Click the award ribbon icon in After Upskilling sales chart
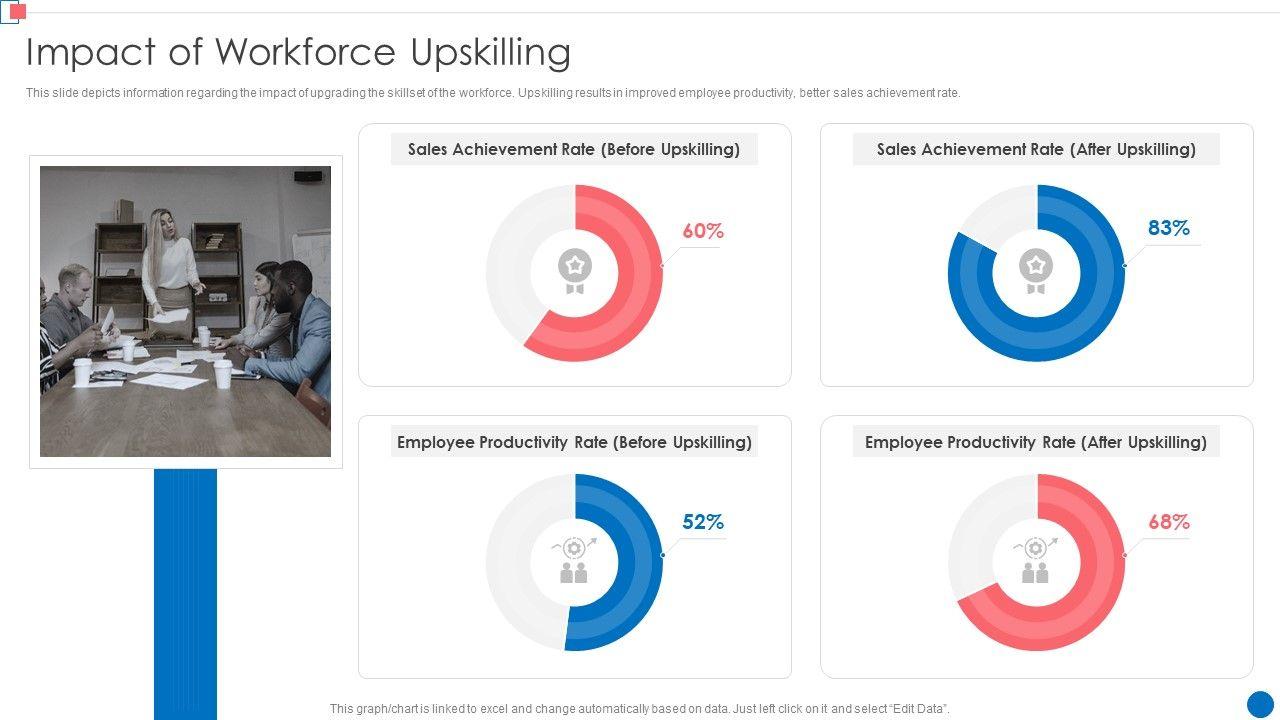This screenshot has width=1280, height=720. [x=1036, y=272]
